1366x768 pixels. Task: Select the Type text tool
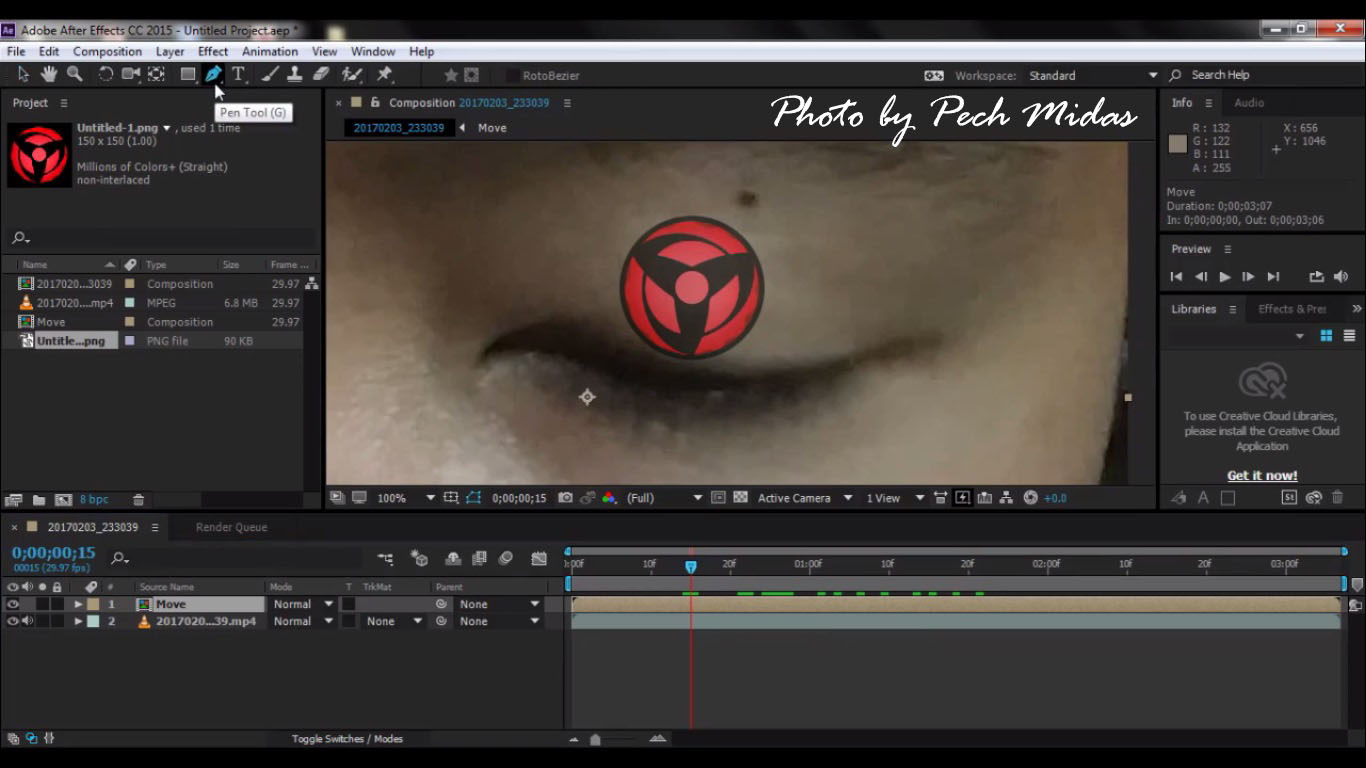(x=239, y=74)
